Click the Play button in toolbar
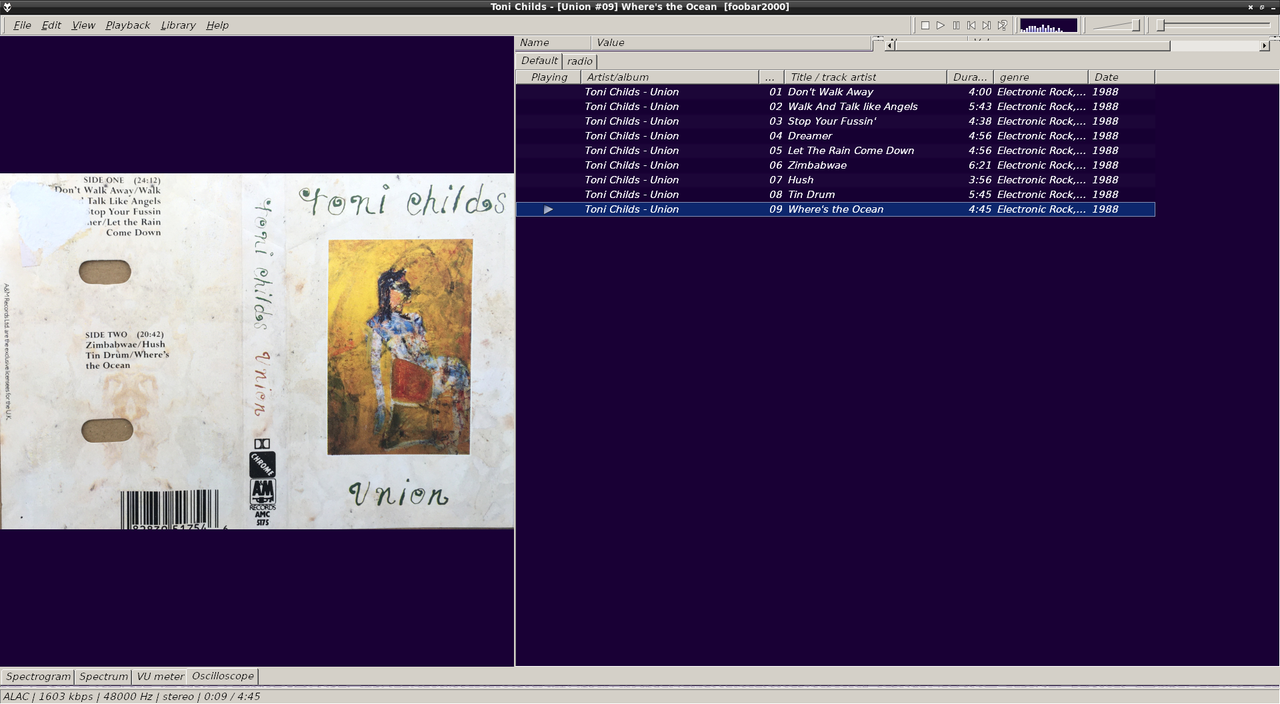Viewport: 1280px width, 704px height. 940,25
